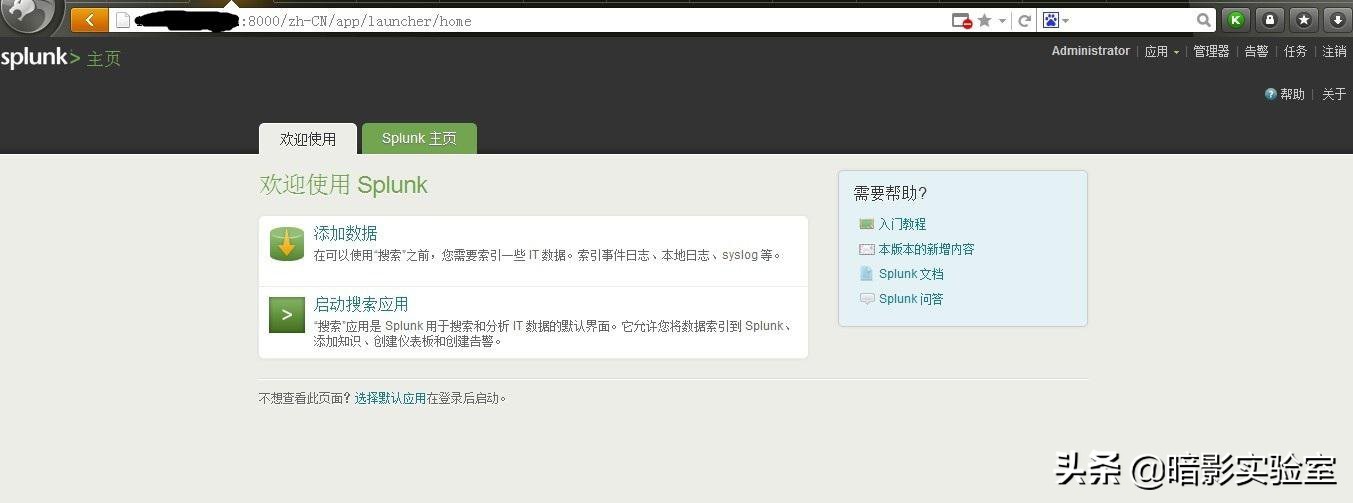Log out via the 注销 link
The image size is (1353, 503).
pos(1334,51)
